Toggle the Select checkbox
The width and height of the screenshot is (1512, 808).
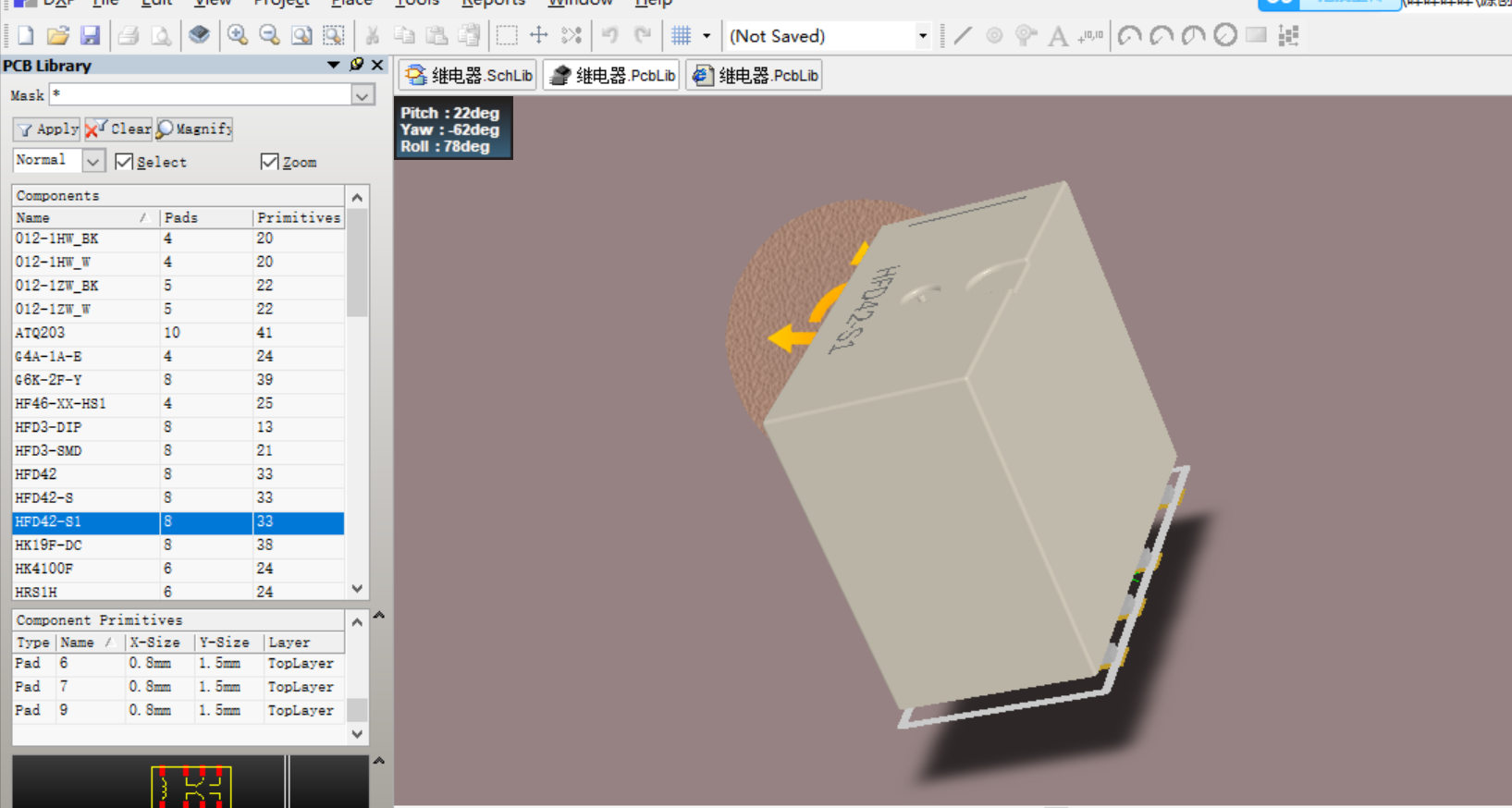tap(125, 162)
